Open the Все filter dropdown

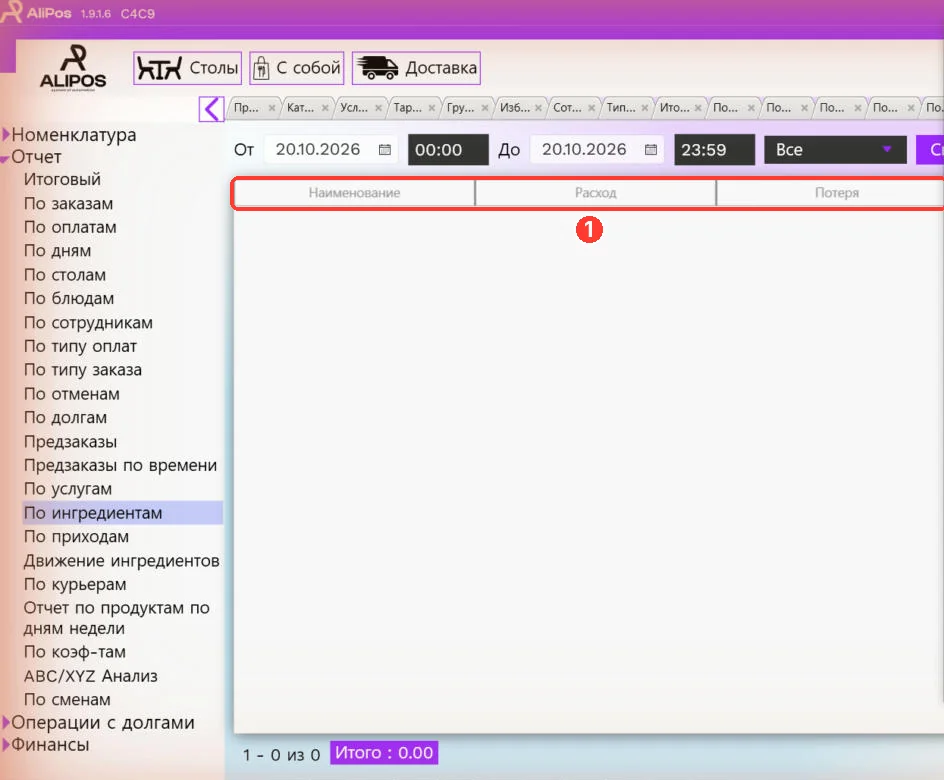pos(835,149)
